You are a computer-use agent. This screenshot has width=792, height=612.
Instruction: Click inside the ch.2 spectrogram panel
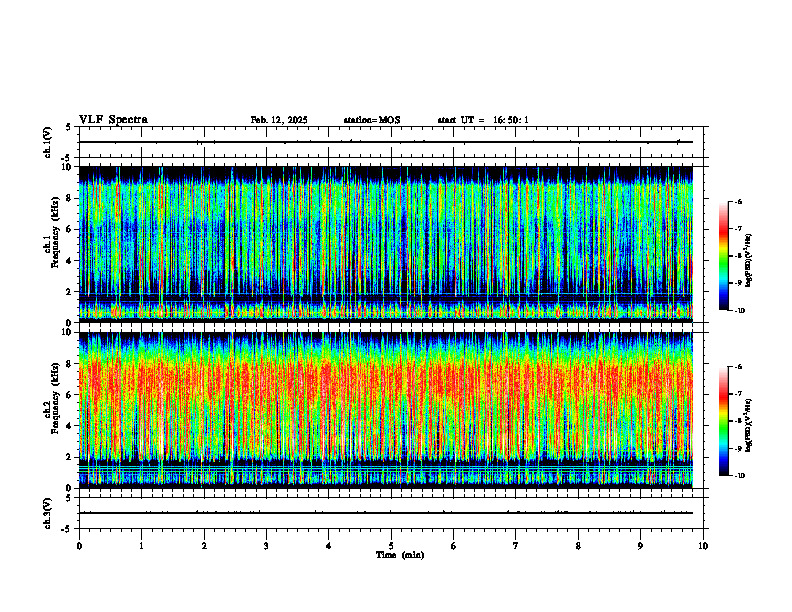(x=386, y=410)
